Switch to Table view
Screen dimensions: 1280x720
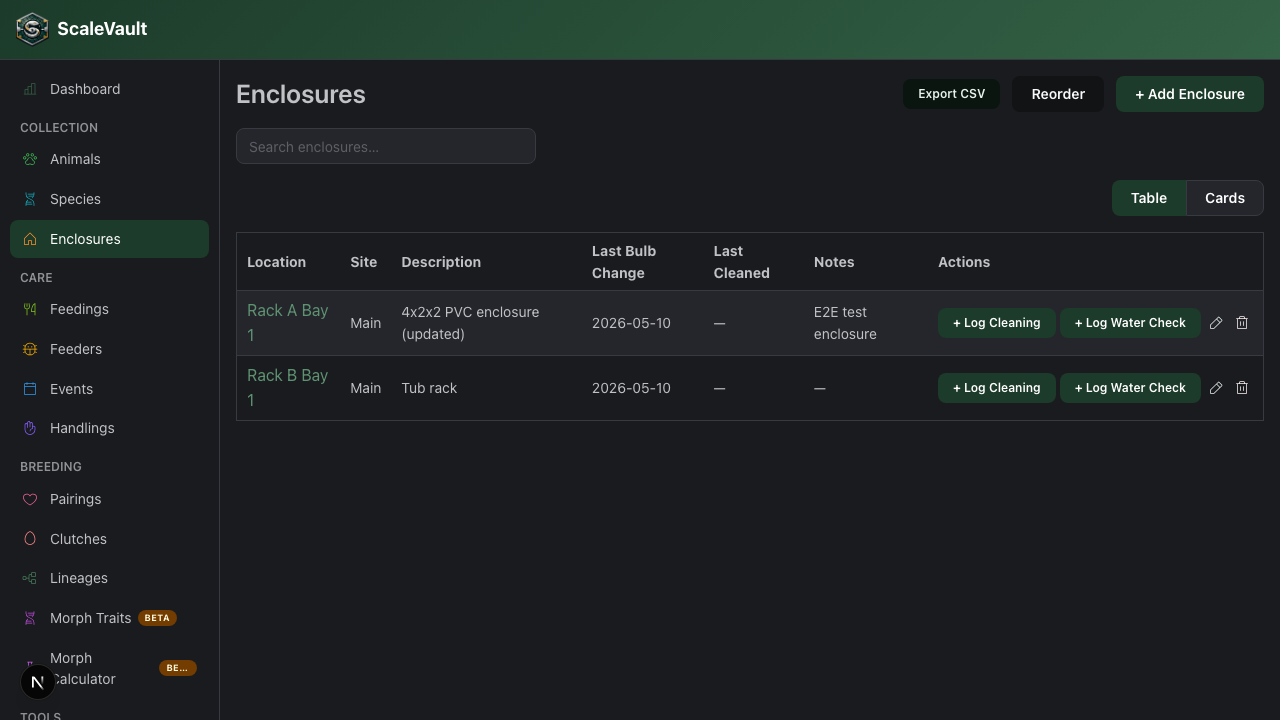(1149, 198)
